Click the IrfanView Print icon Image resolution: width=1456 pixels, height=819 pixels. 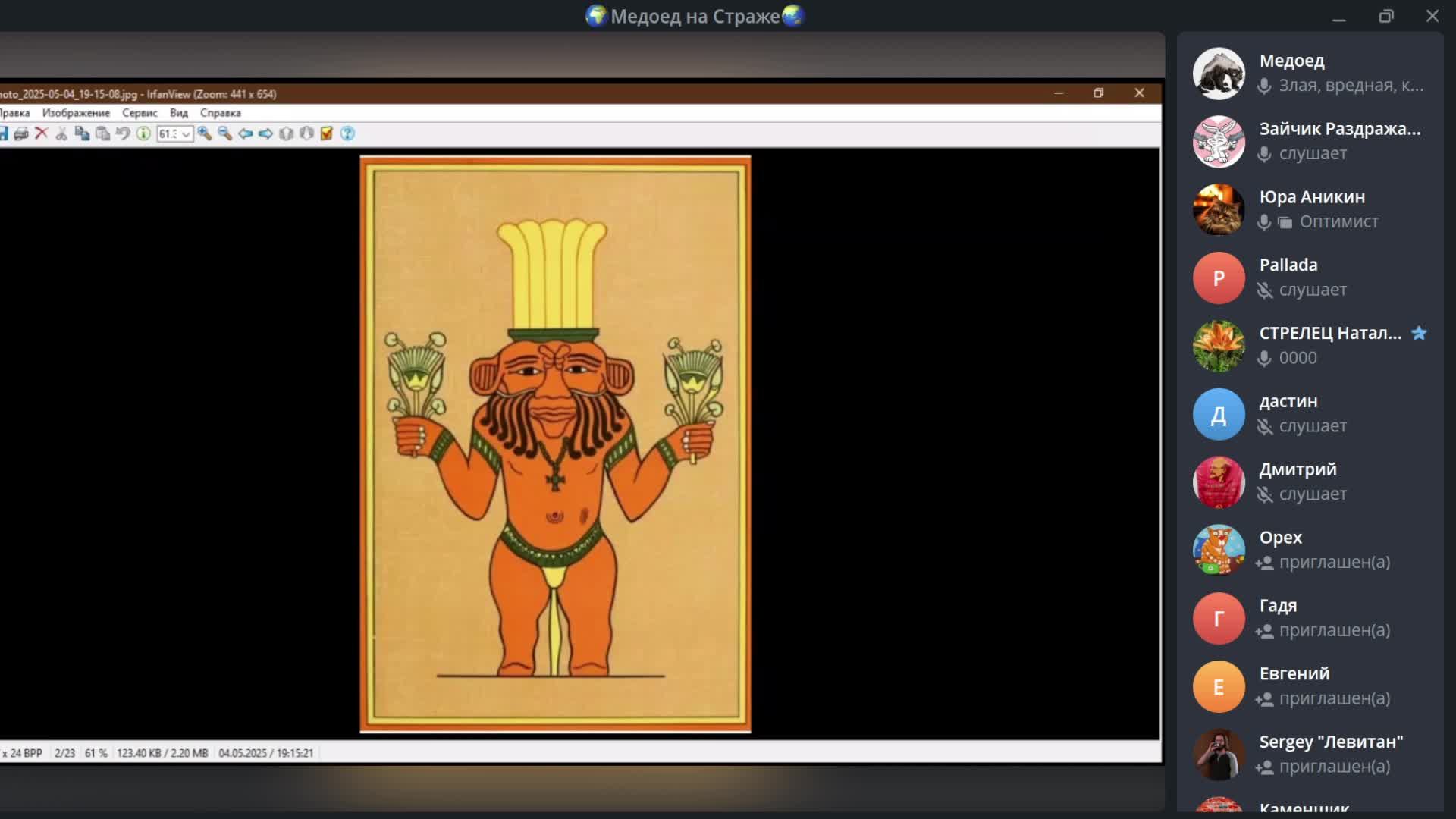[21, 133]
